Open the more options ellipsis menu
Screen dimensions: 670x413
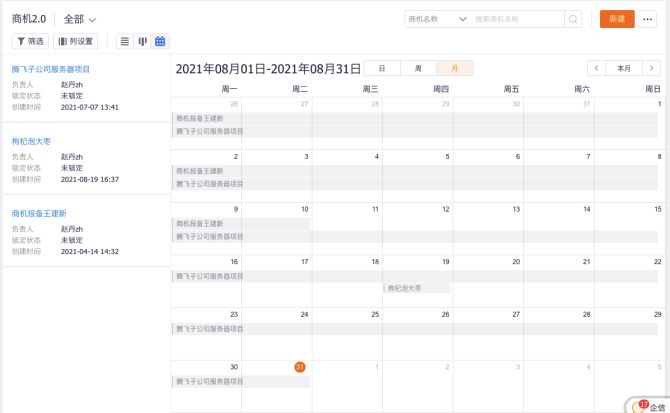[648, 19]
